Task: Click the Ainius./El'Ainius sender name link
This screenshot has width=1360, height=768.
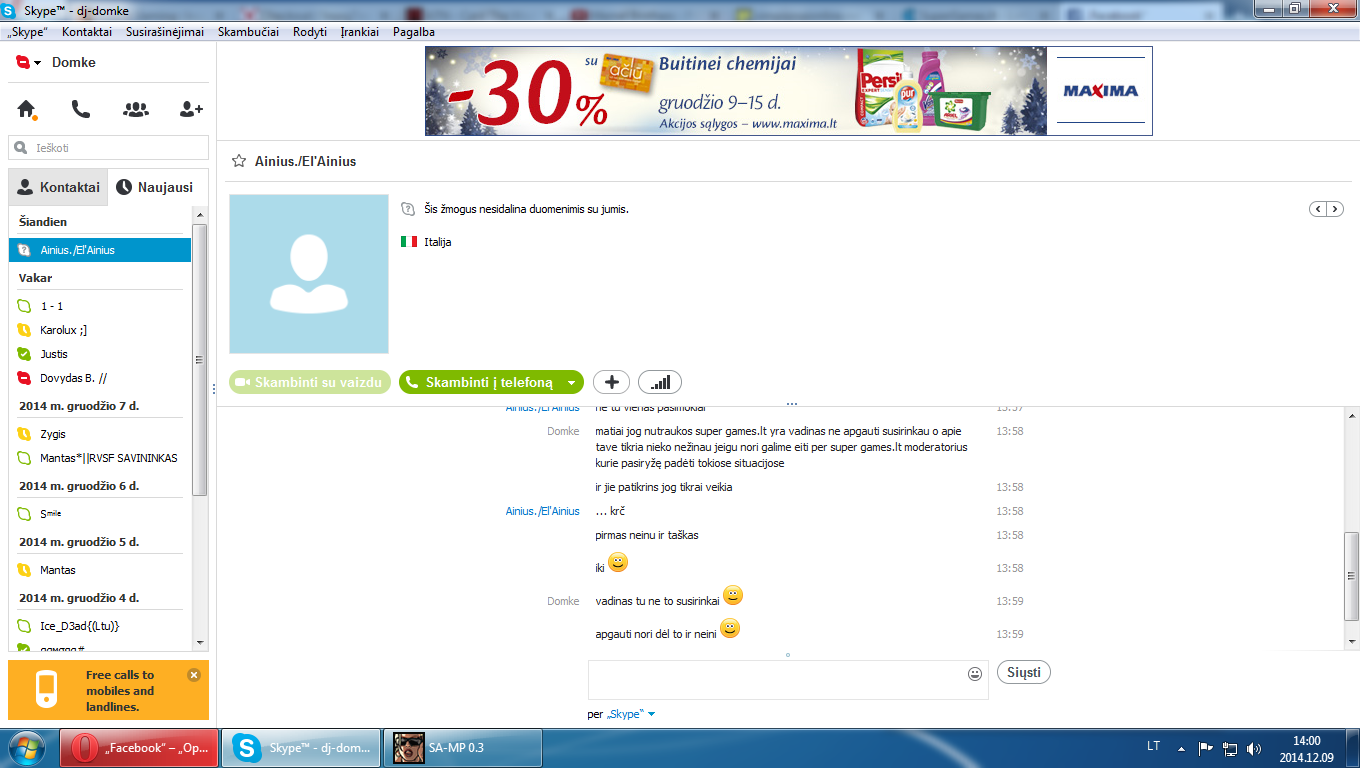Action: click(542, 511)
